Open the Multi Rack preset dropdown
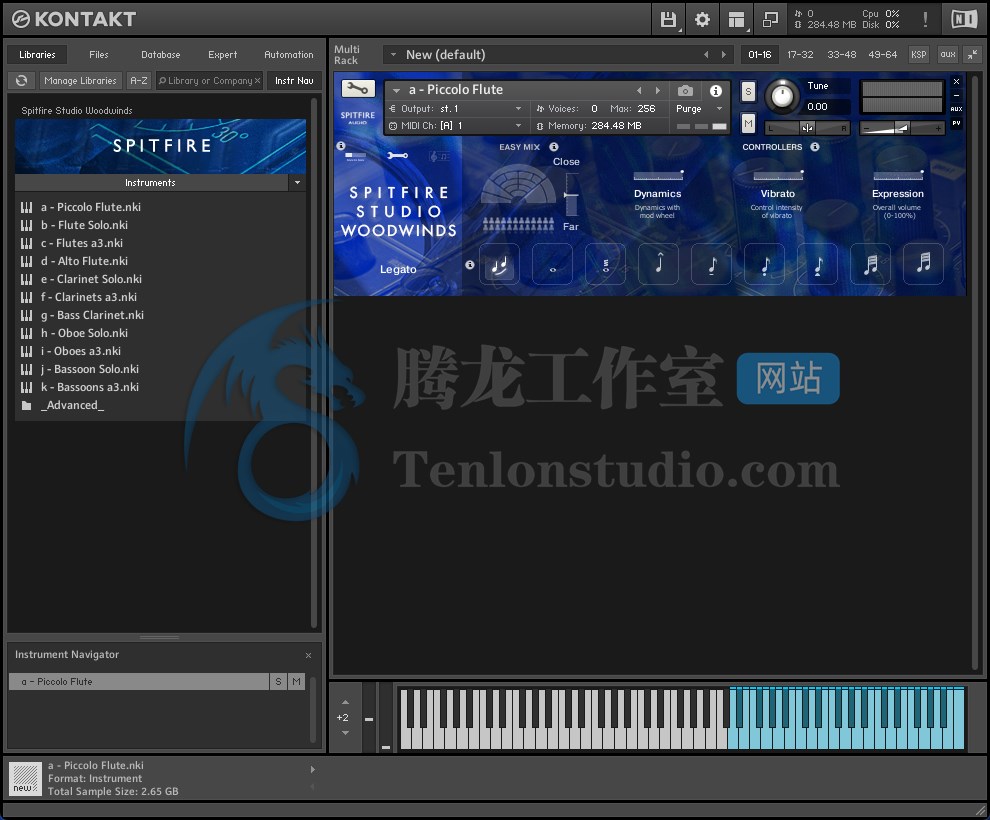Viewport: 990px width, 820px height. [393, 55]
